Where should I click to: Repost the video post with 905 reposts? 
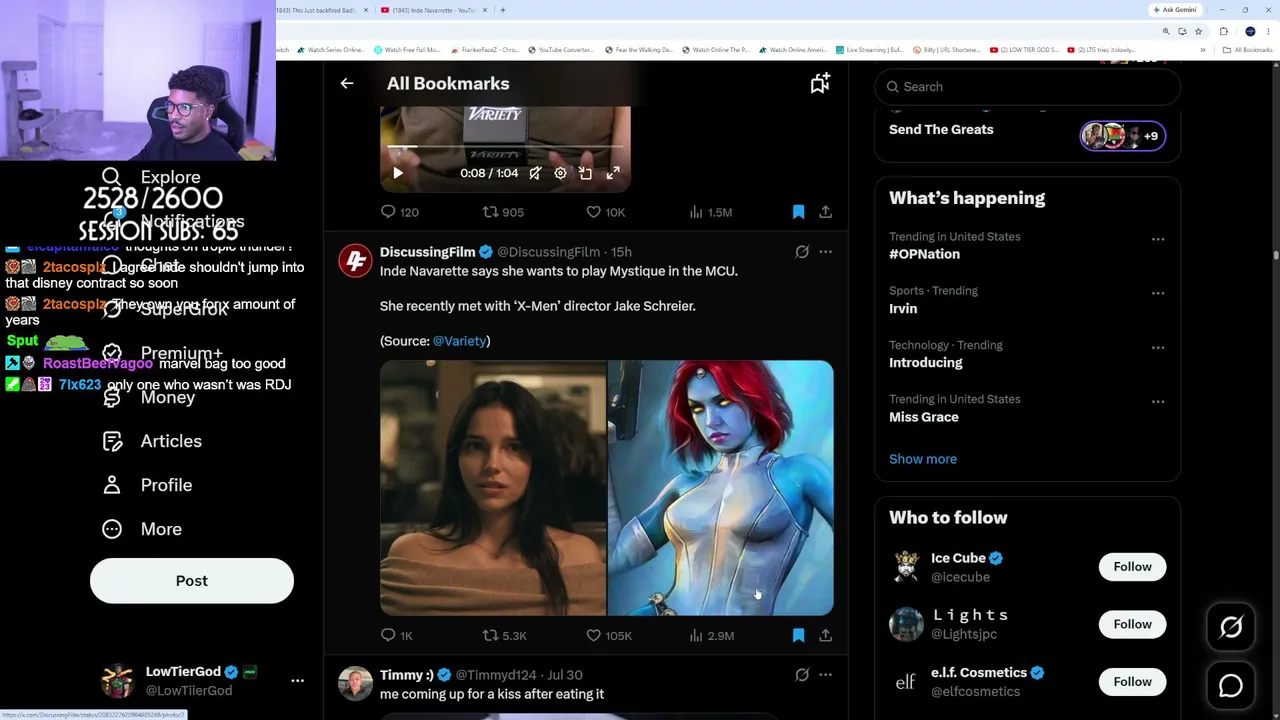[x=503, y=212]
